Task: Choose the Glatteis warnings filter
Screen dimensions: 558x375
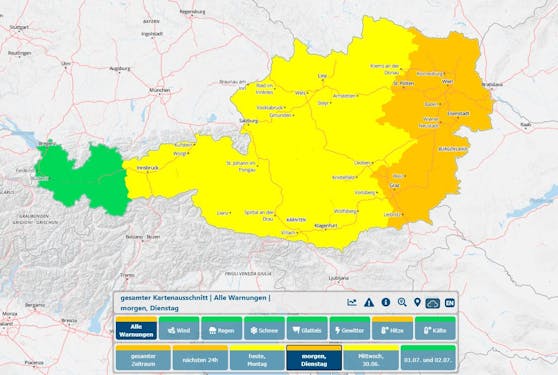Action: [x=307, y=328]
